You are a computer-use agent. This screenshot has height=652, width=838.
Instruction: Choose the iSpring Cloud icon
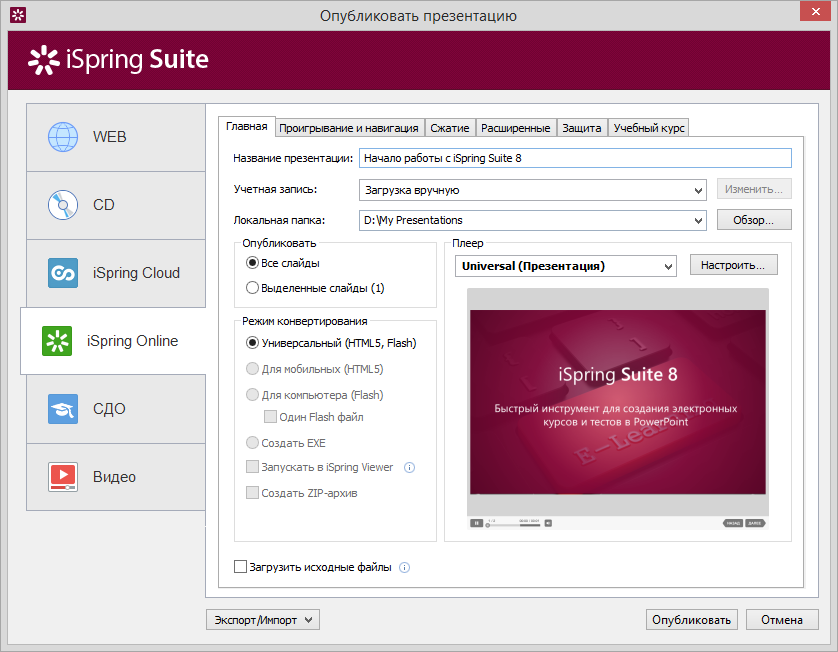[63, 273]
